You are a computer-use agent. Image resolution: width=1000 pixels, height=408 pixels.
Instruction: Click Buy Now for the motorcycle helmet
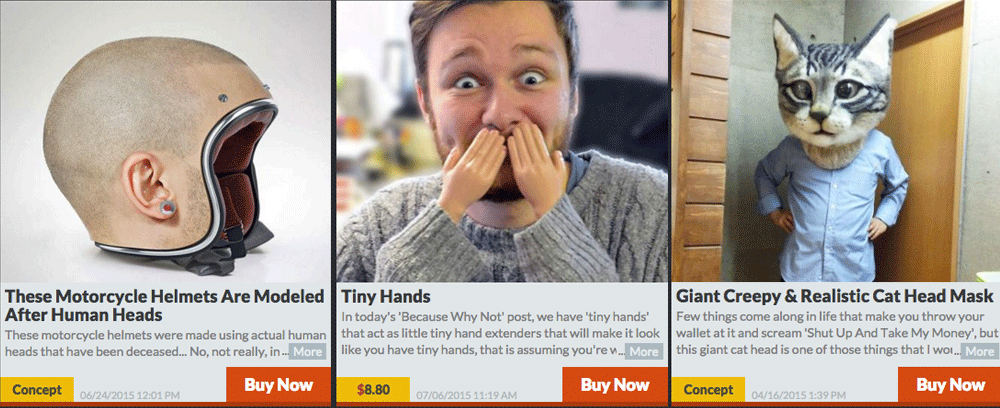(279, 385)
